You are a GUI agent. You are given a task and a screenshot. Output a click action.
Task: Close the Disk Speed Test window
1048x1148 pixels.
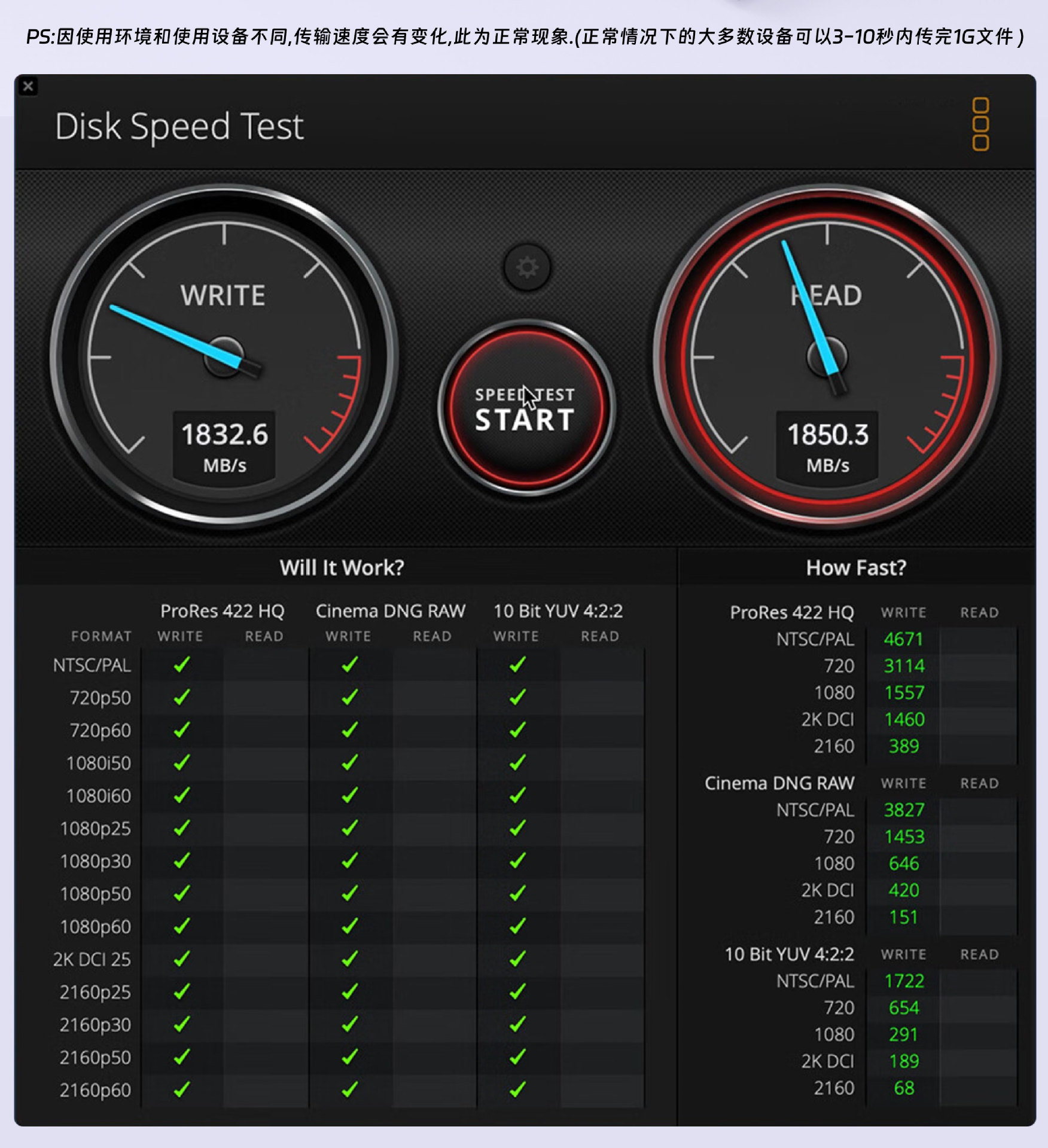coord(28,87)
